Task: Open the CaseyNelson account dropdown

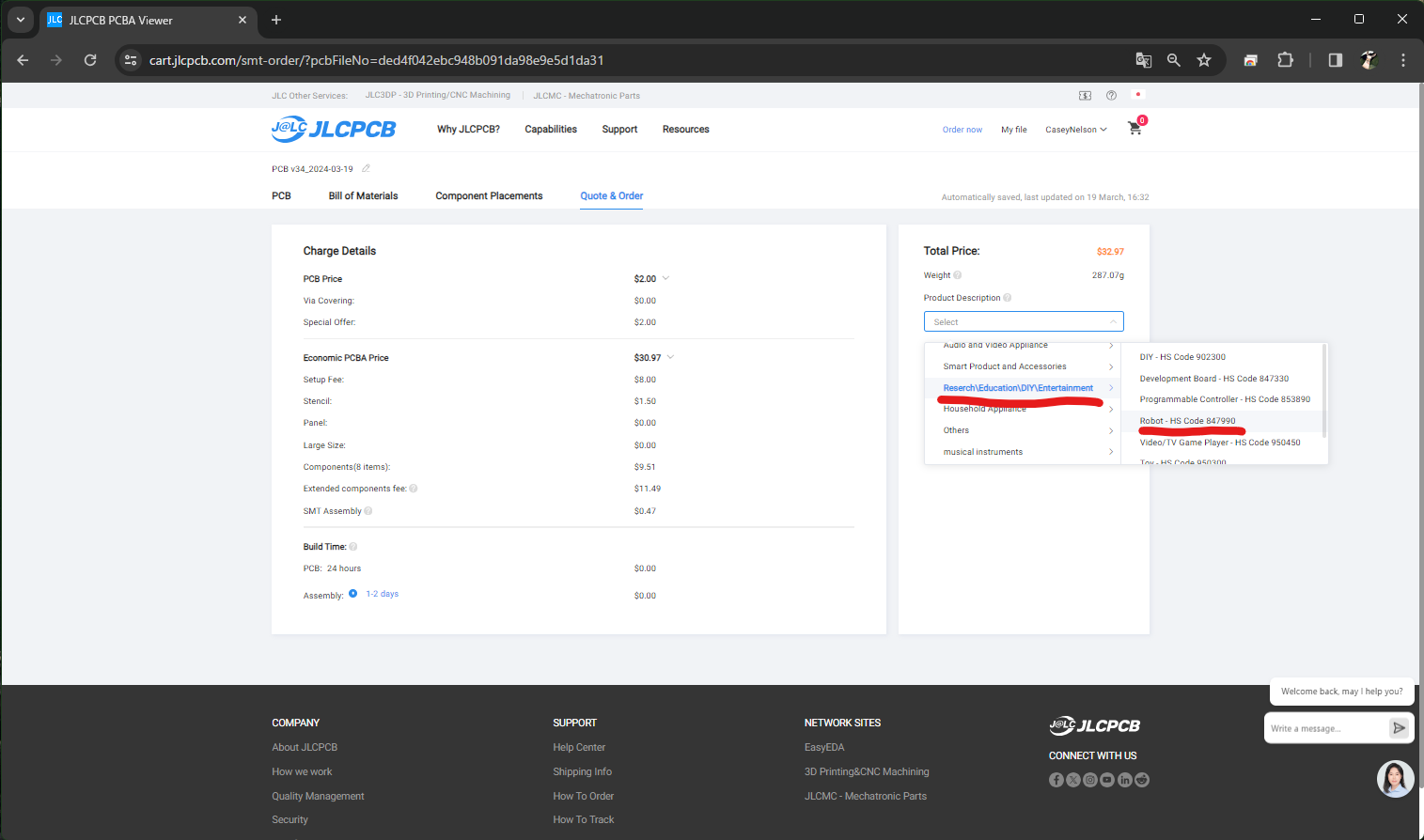Action: tap(1075, 130)
